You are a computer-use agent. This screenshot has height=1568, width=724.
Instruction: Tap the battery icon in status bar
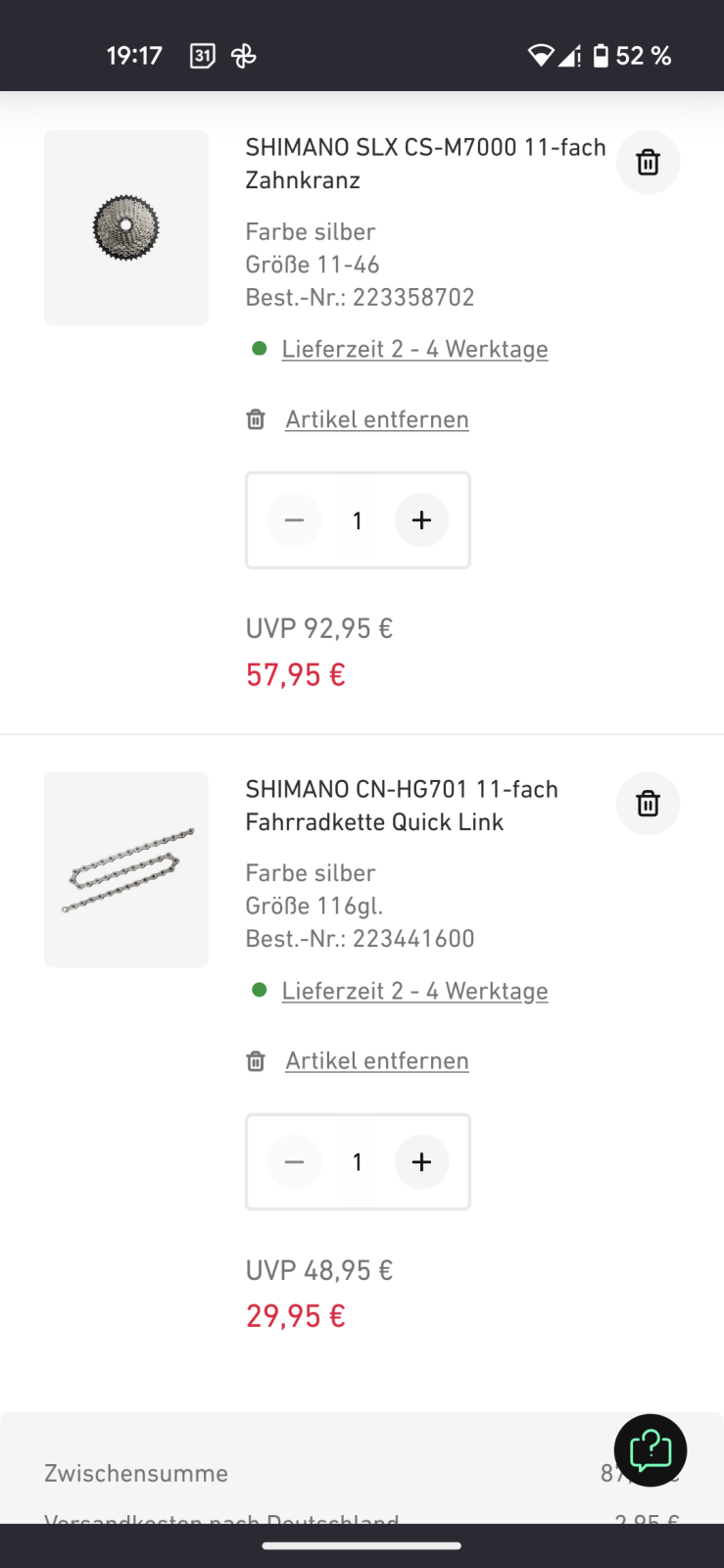point(601,56)
